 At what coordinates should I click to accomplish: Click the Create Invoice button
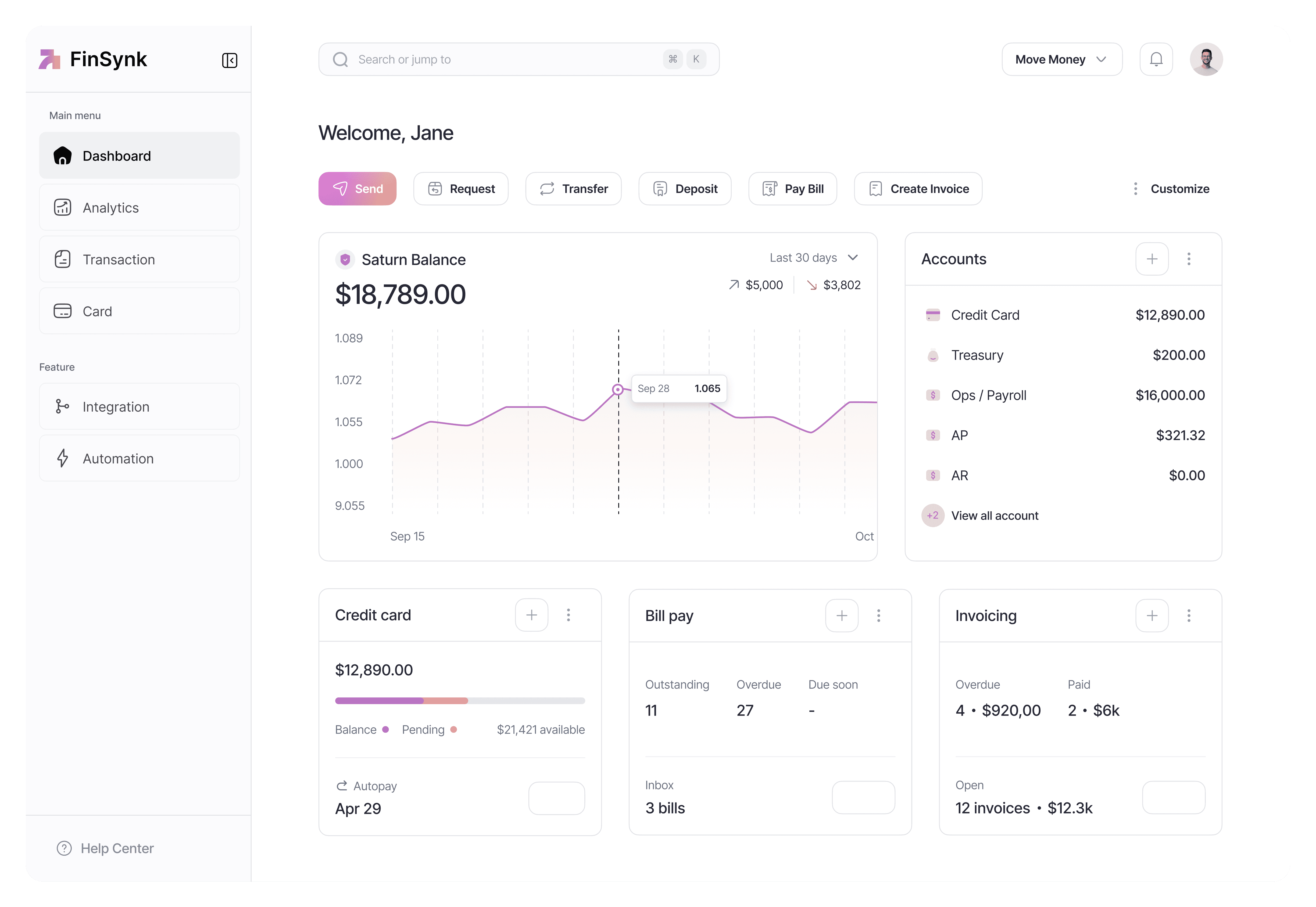click(917, 188)
